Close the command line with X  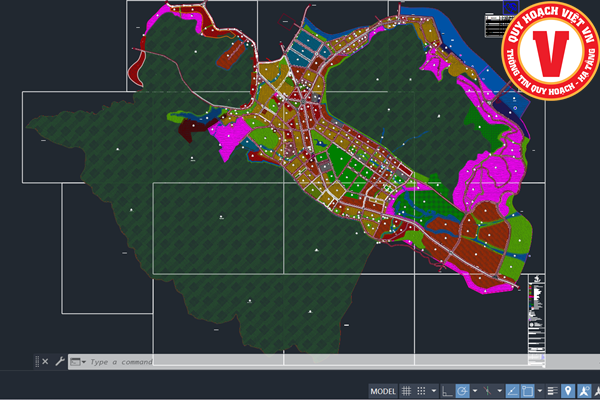(46, 361)
